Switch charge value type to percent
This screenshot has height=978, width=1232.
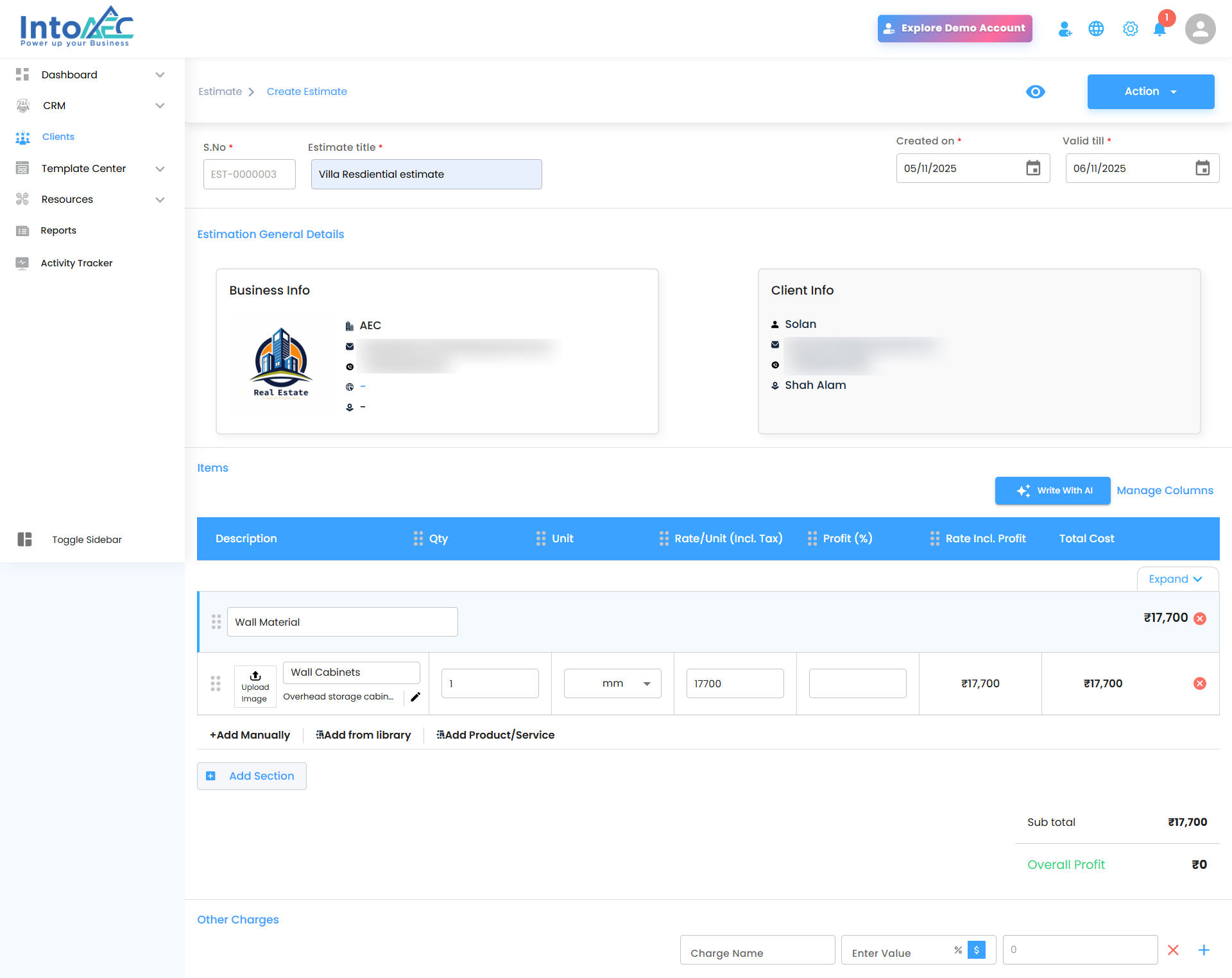pyautogui.click(x=957, y=950)
